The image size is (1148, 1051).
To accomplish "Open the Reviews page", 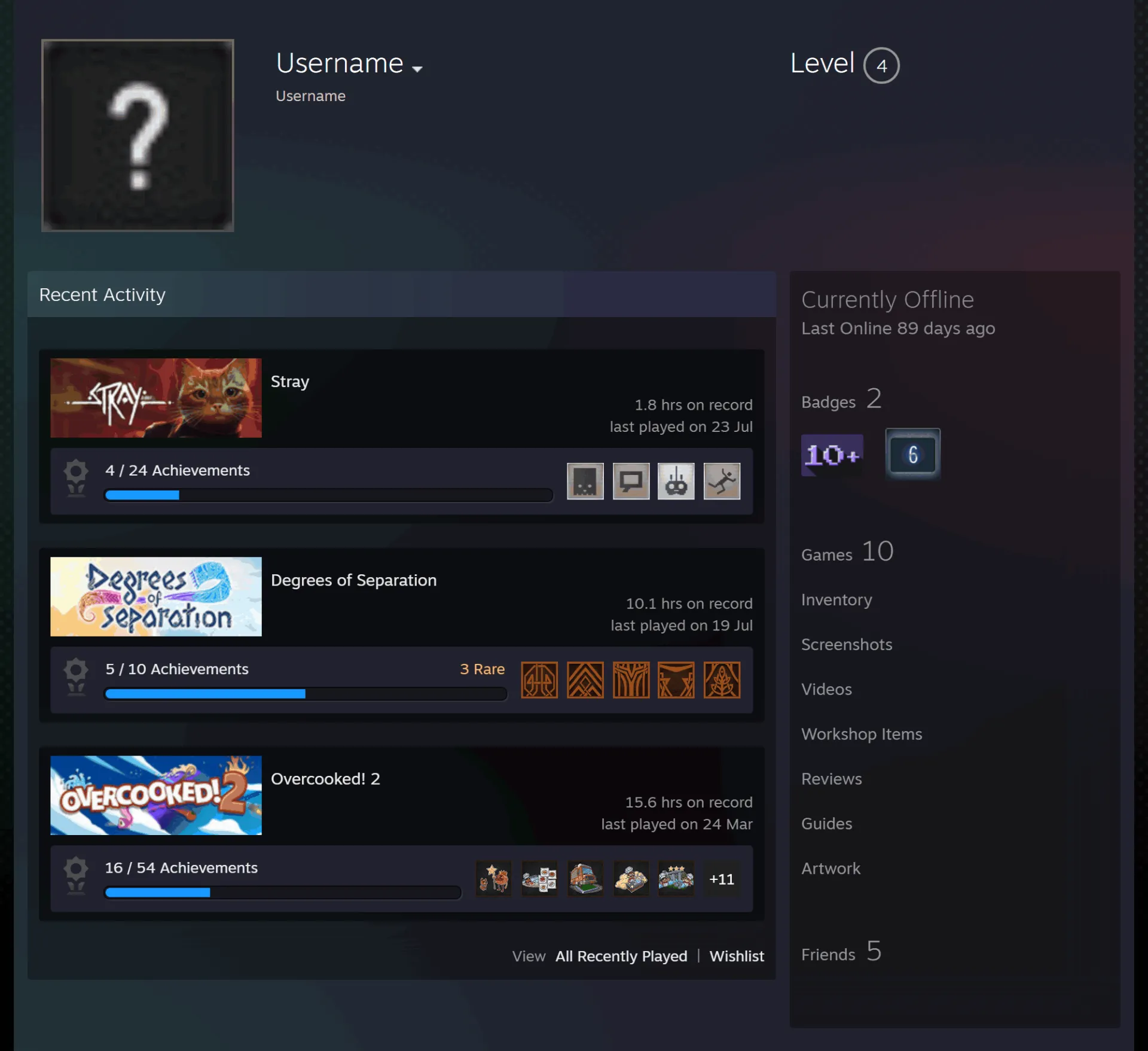I will click(x=832, y=779).
